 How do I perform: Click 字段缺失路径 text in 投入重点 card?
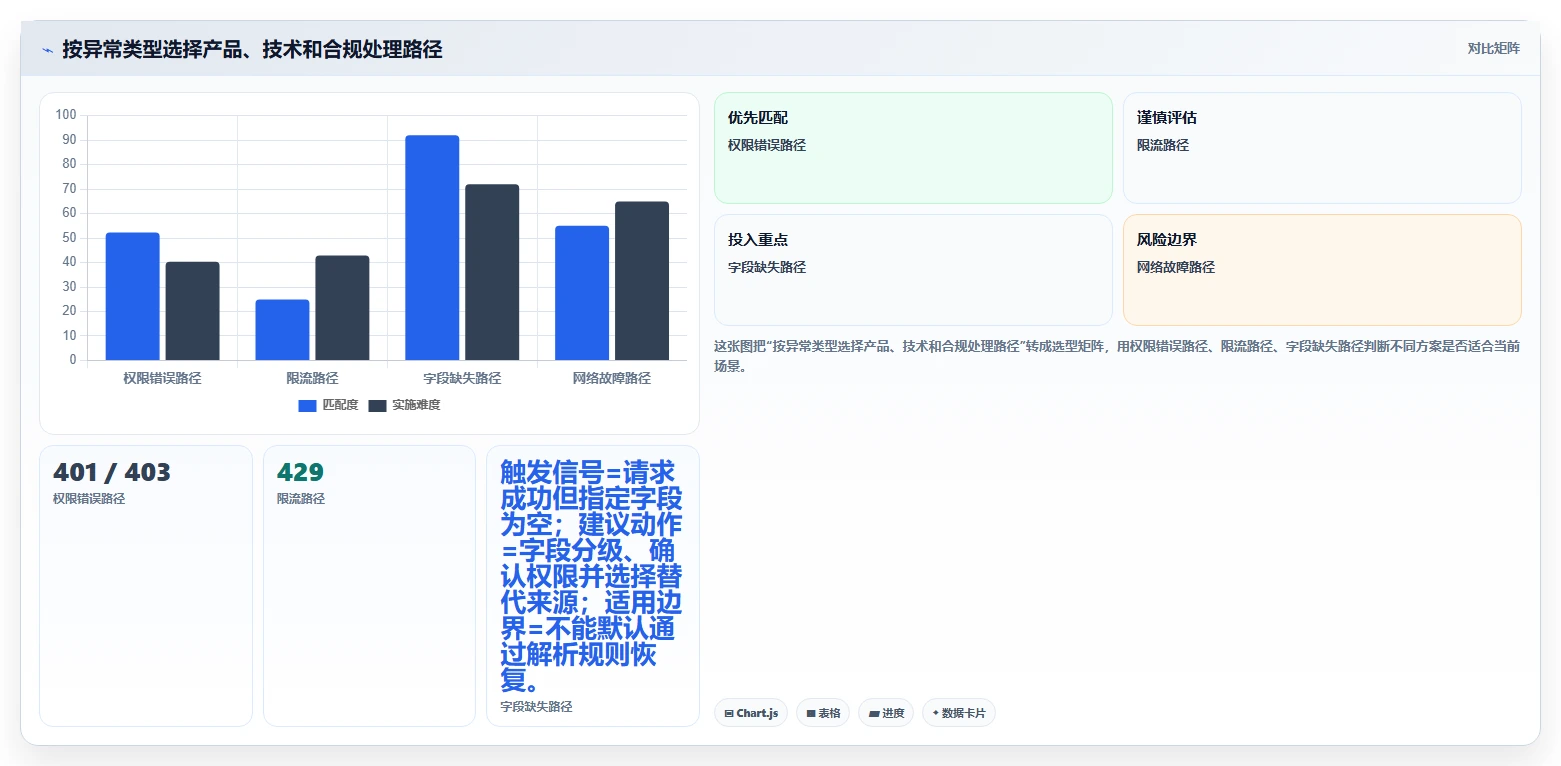point(767,267)
